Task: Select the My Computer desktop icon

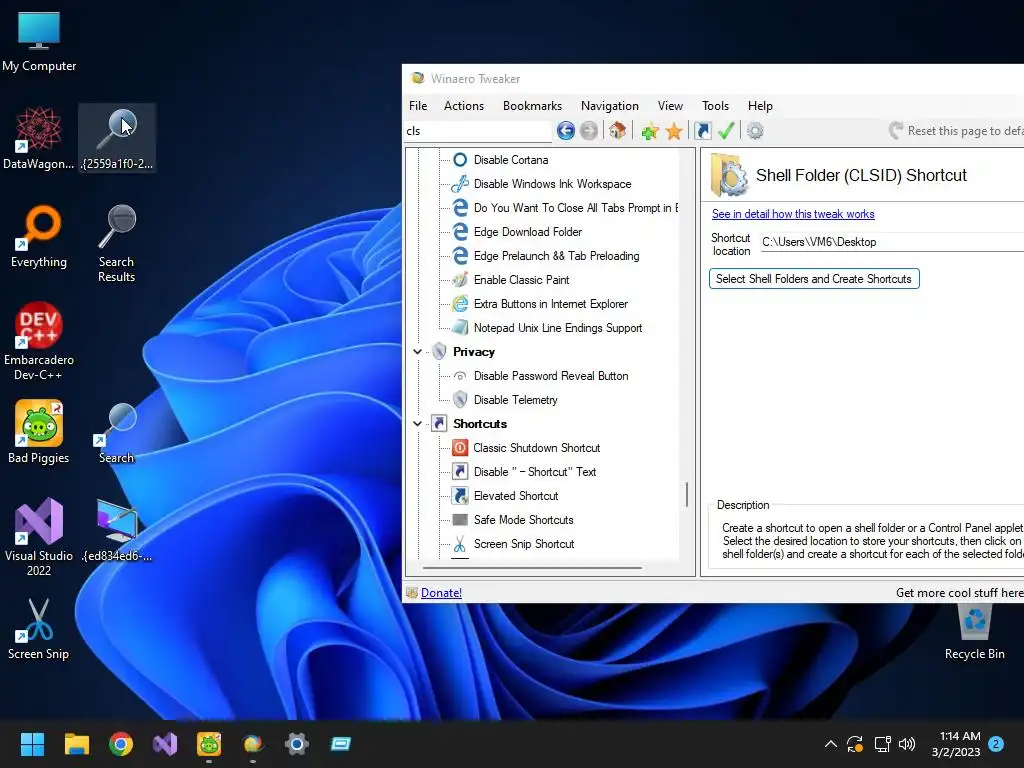Action: pyautogui.click(x=39, y=42)
